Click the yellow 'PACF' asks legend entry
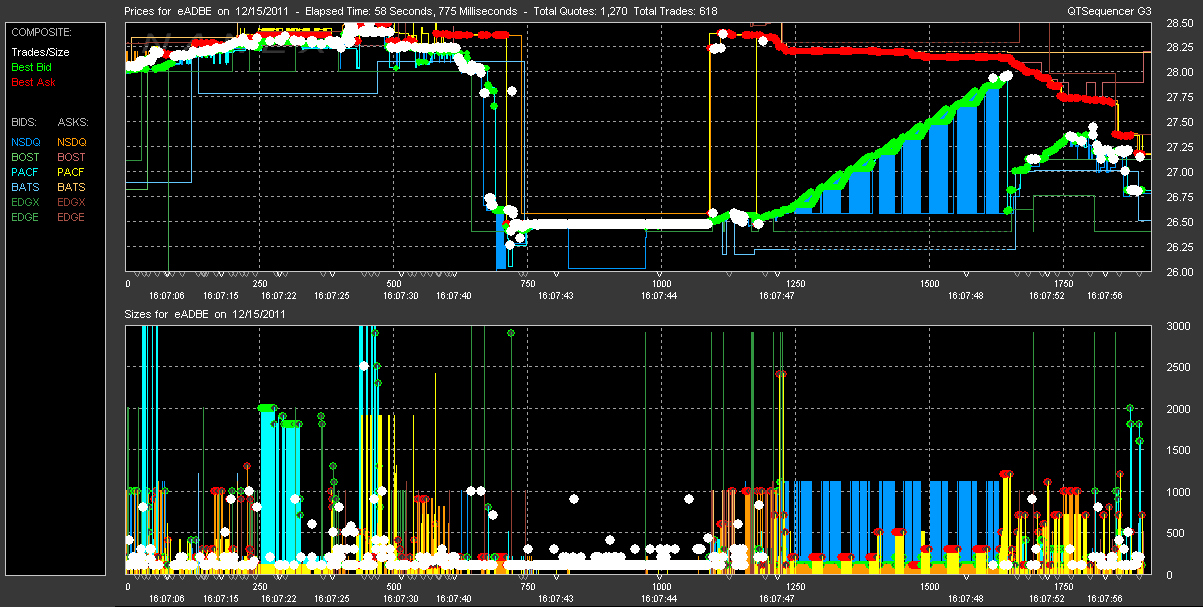Screen dimensions: 1203x607 (x=72, y=172)
